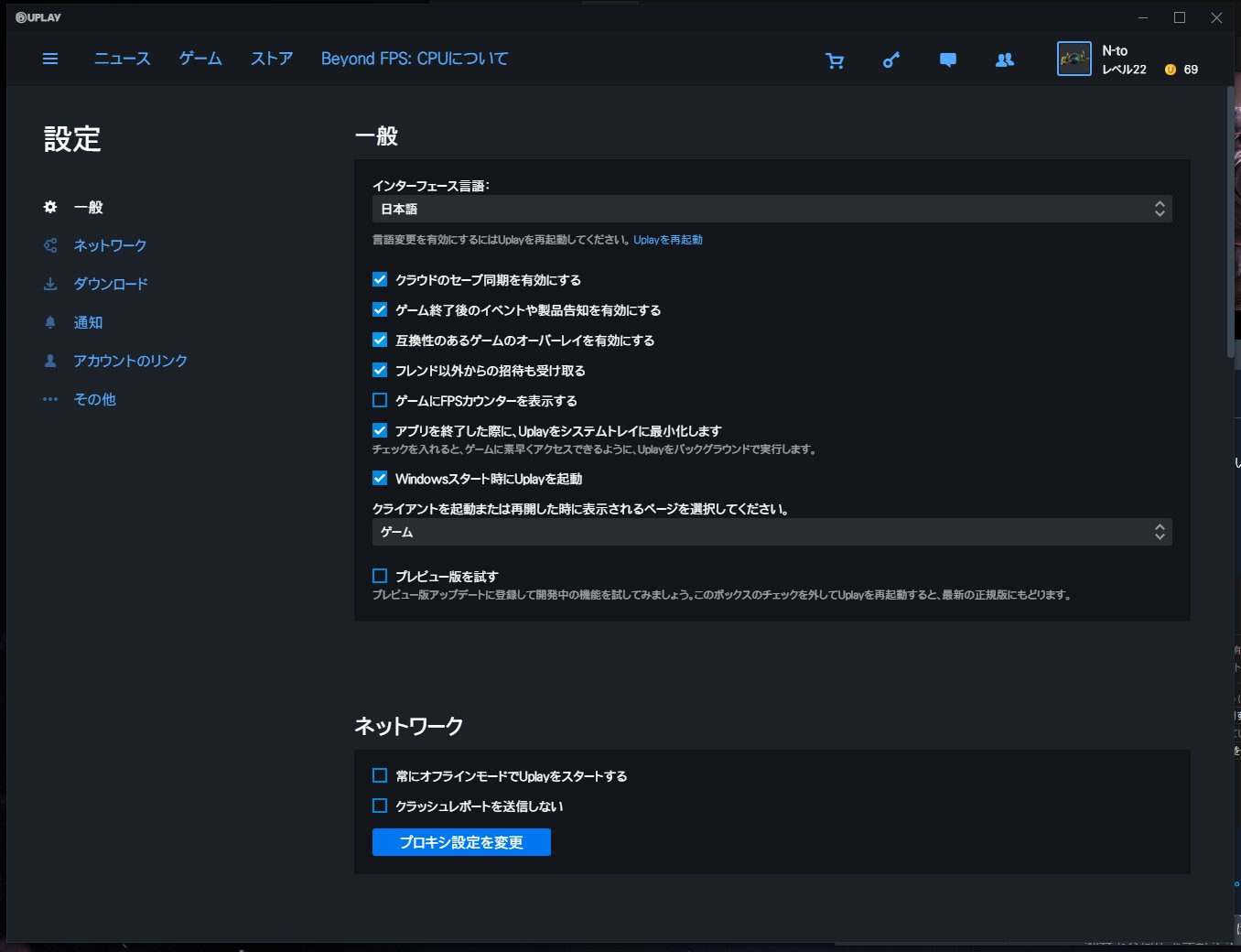Click the three dots icon beside その他
Viewport: 1241px width, 952px height.
click(50, 399)
